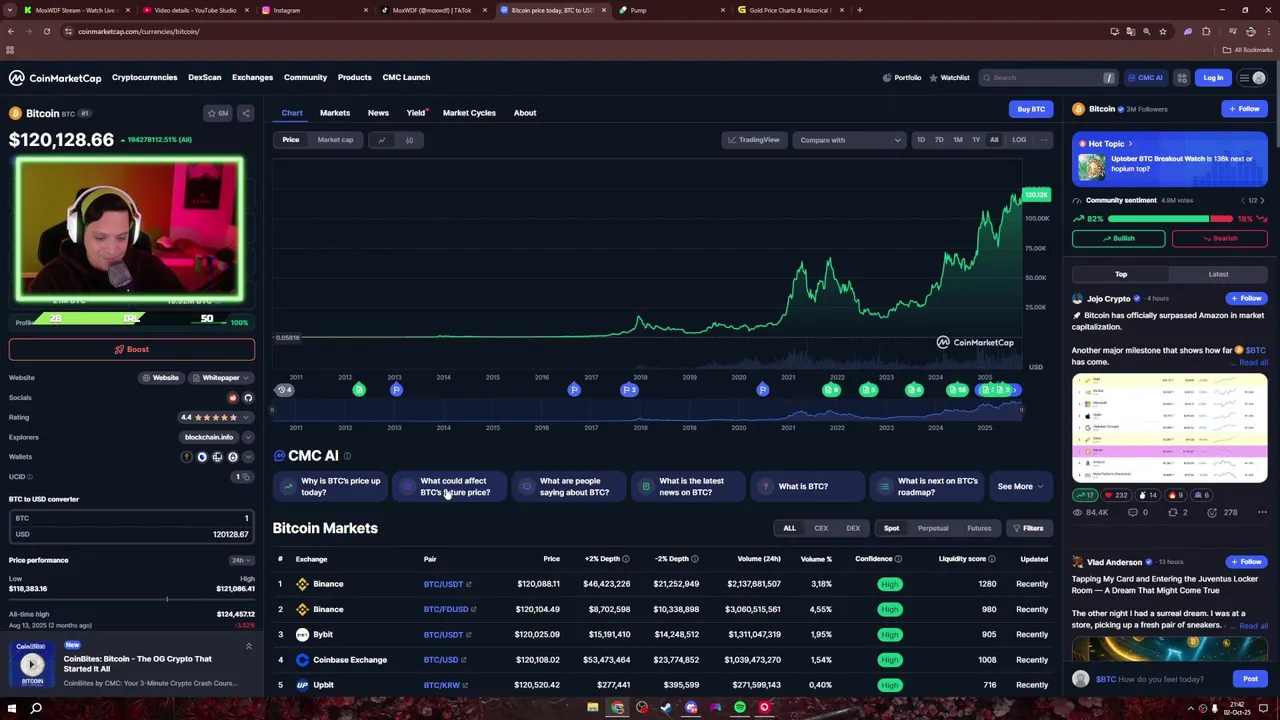Open Compare with dropdown
The width and height of the screenshot is (1280, 720).
[849, 140]
